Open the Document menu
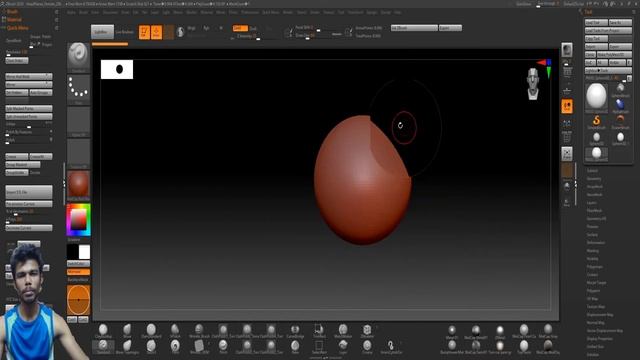 110,13
